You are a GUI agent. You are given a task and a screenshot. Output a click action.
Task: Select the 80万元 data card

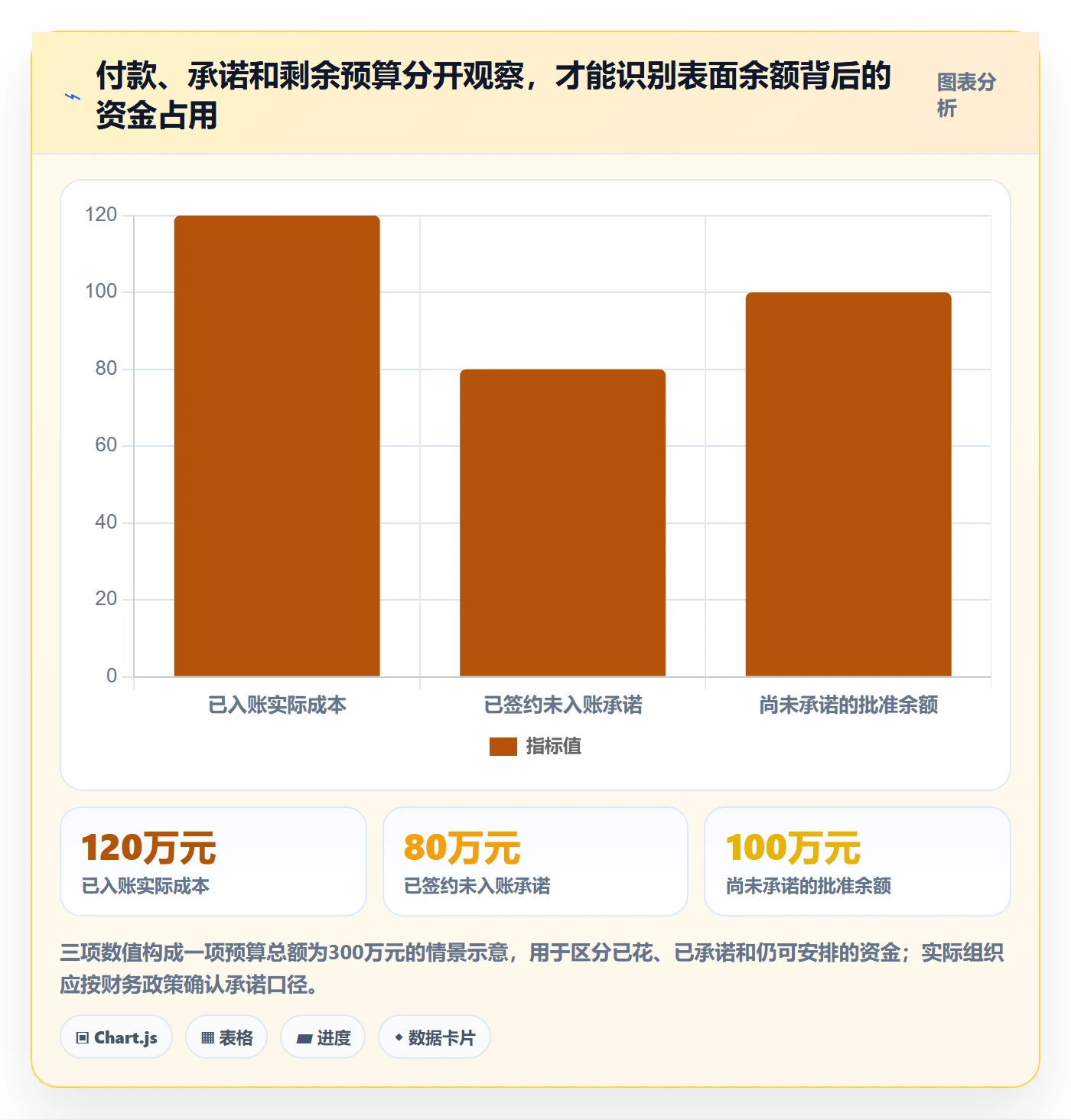(535, 861)
